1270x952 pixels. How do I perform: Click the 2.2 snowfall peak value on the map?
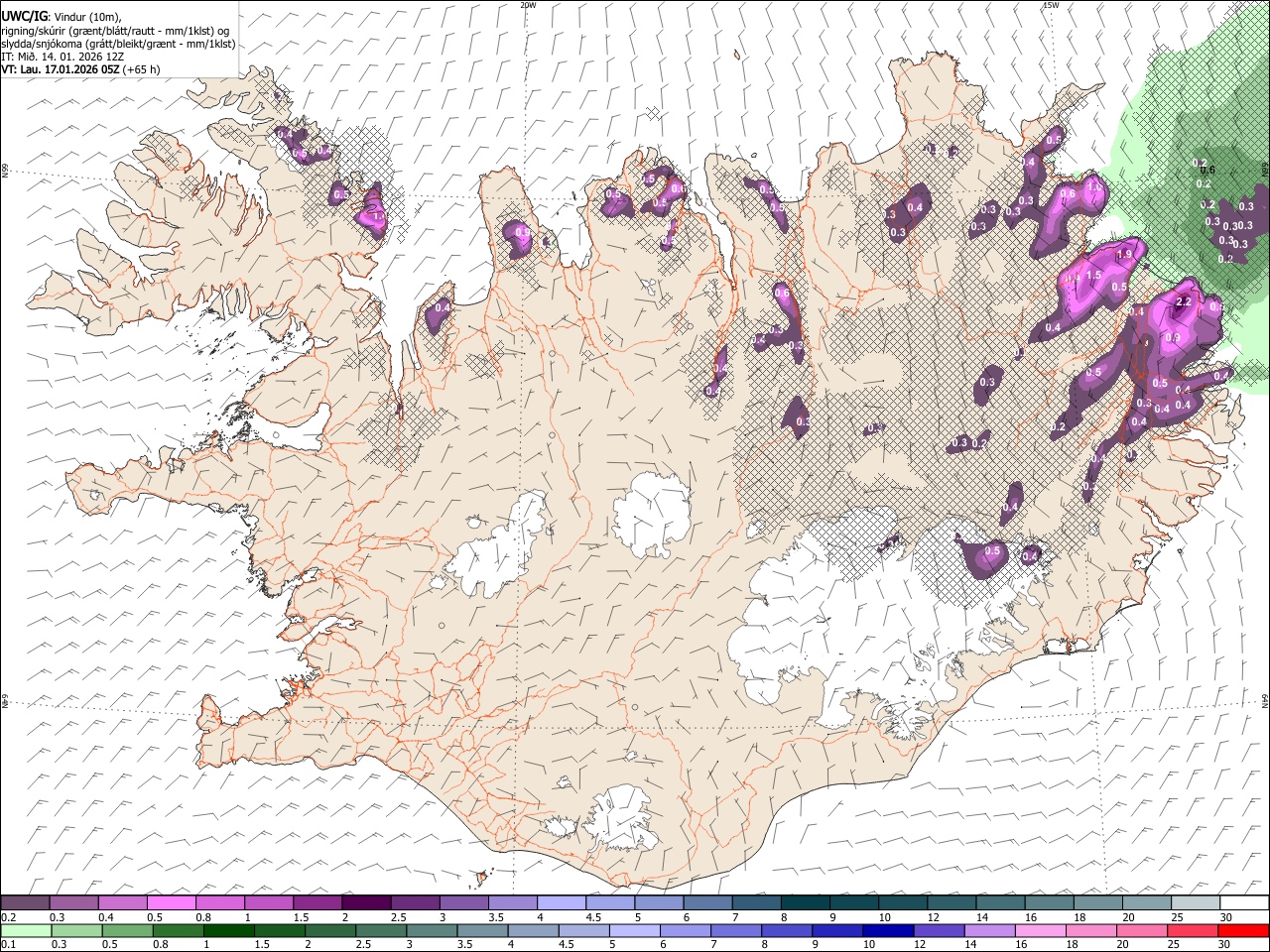coord(1183,301)
